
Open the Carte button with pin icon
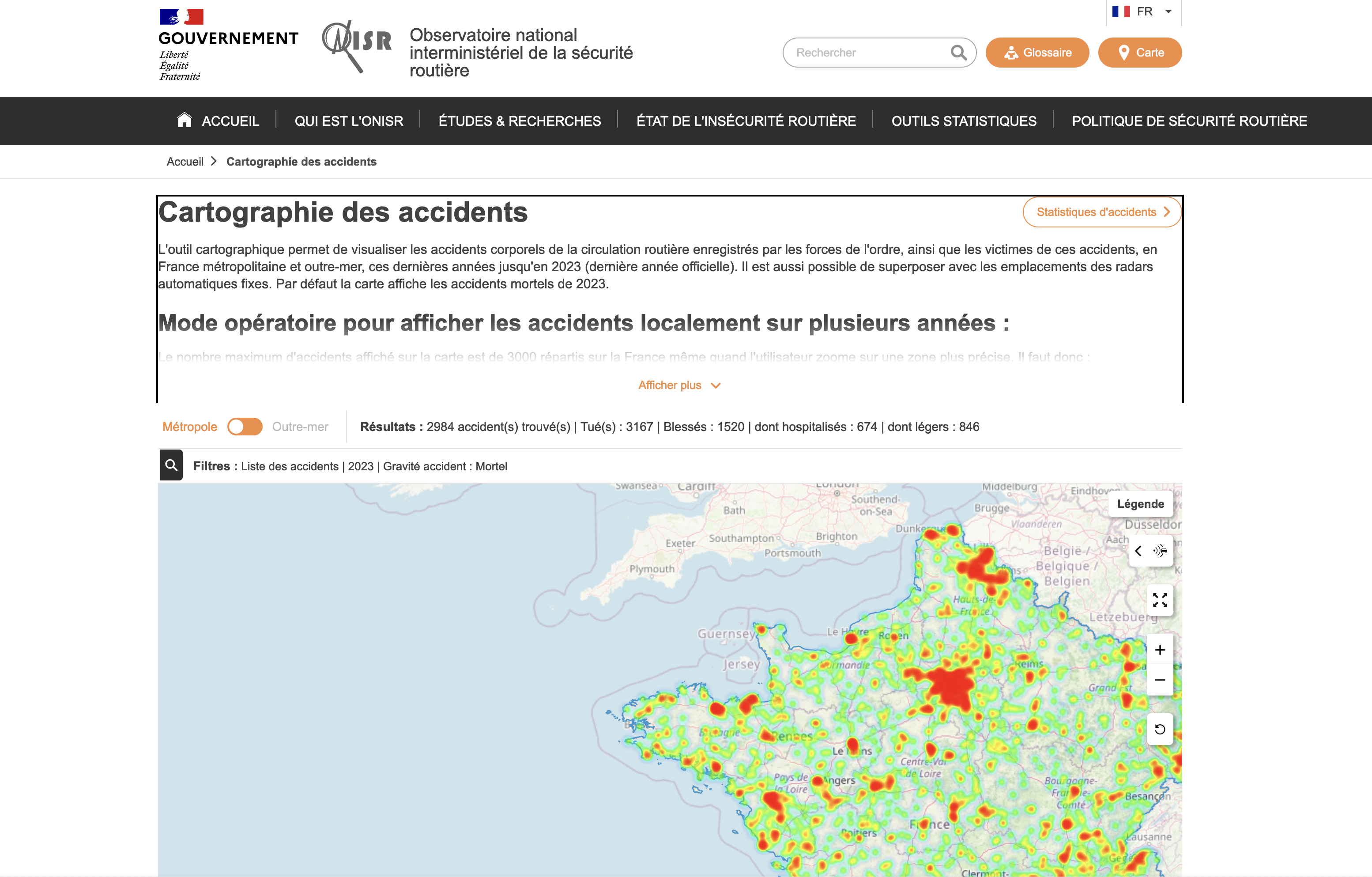1139,53
